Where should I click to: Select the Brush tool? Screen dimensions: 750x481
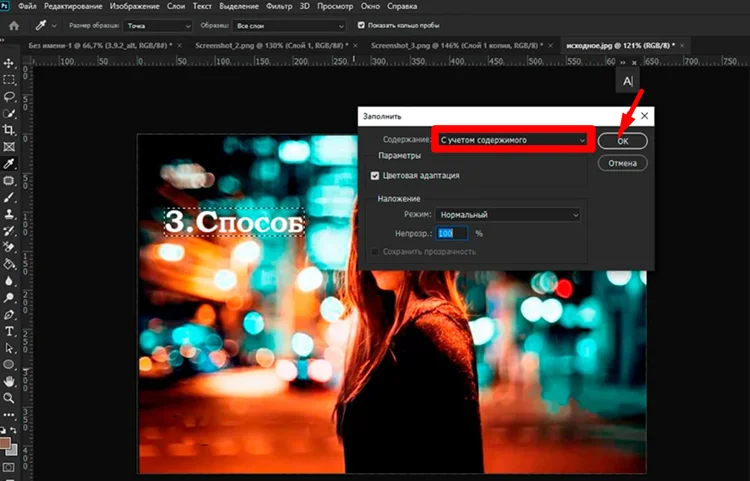point(9,197)
